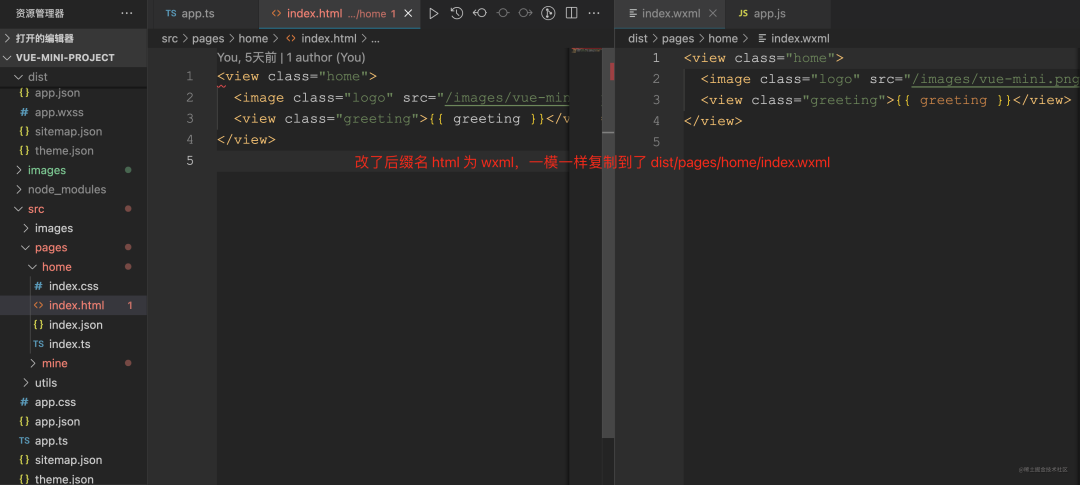This screenshot has width=1080, height=485.
Task: Split the editor with the split icon
Action: (572, 13)
